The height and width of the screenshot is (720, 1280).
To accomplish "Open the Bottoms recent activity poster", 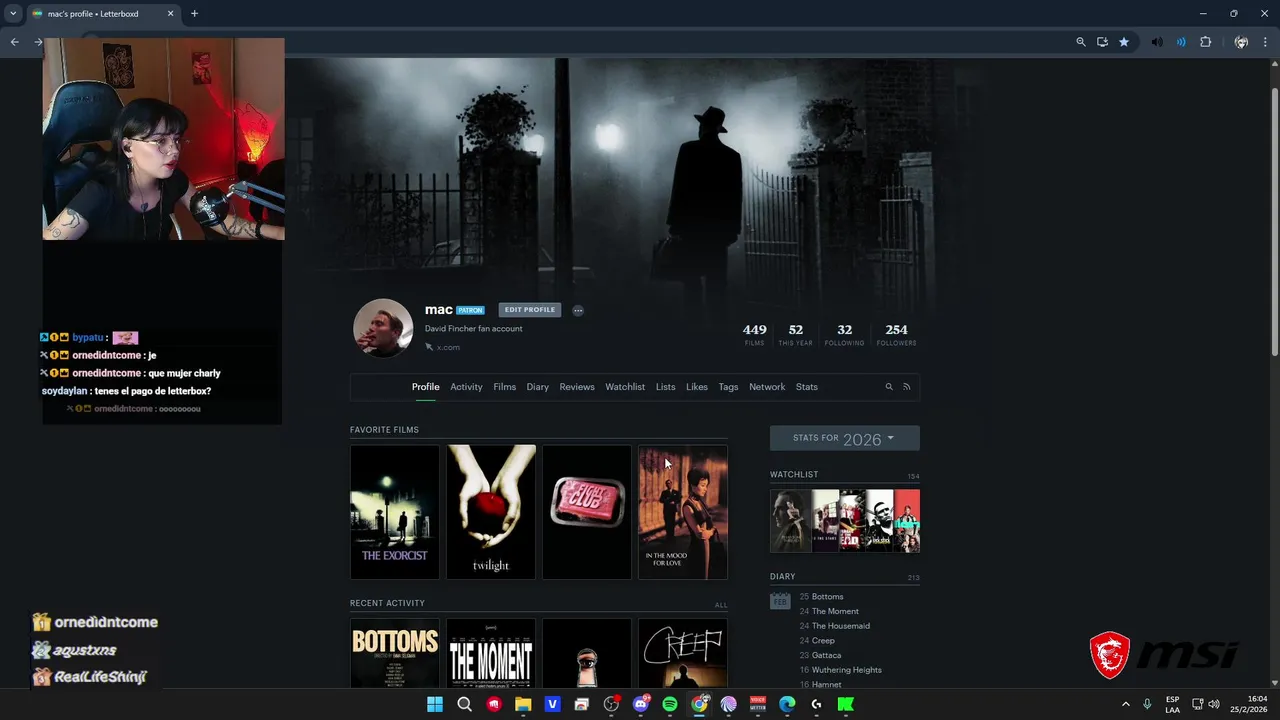I will click(395, 653).
